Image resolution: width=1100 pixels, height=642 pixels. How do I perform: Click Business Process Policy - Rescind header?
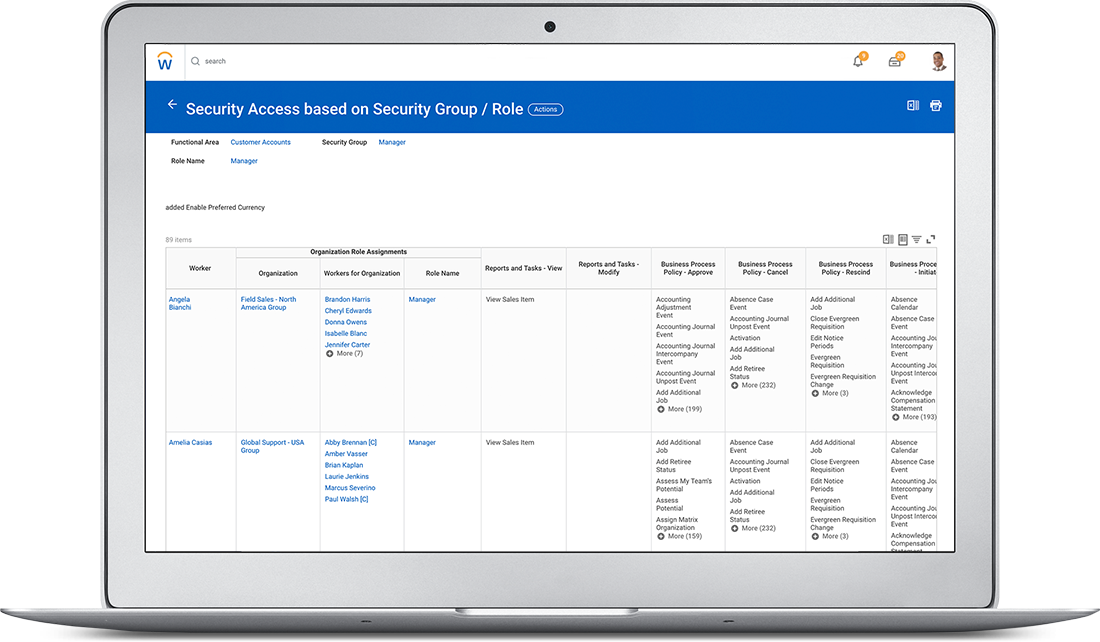pyautogui.click(x=846, y=268)
